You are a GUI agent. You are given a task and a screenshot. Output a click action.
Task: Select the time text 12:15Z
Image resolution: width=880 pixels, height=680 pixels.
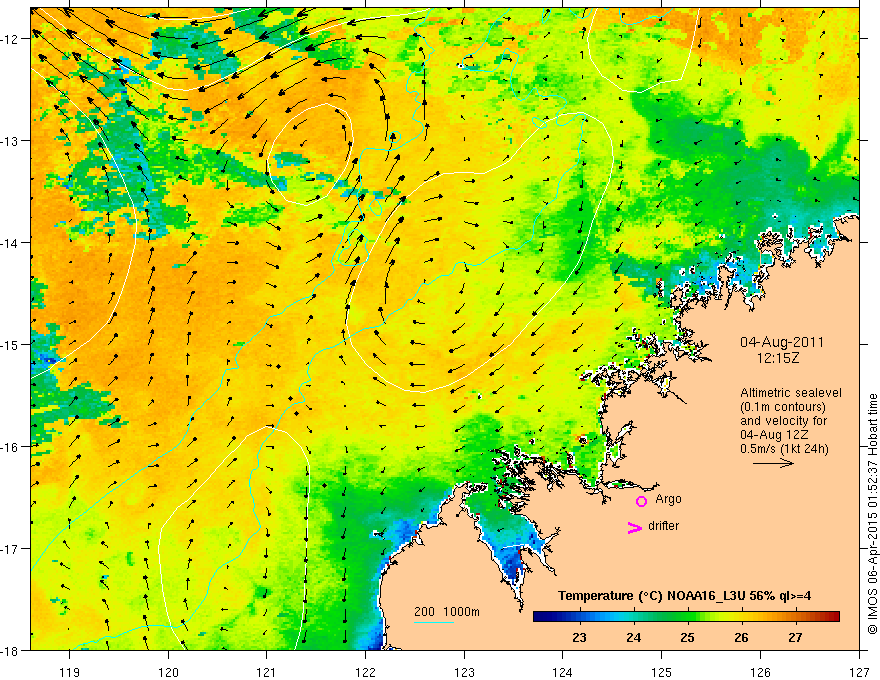777,358
